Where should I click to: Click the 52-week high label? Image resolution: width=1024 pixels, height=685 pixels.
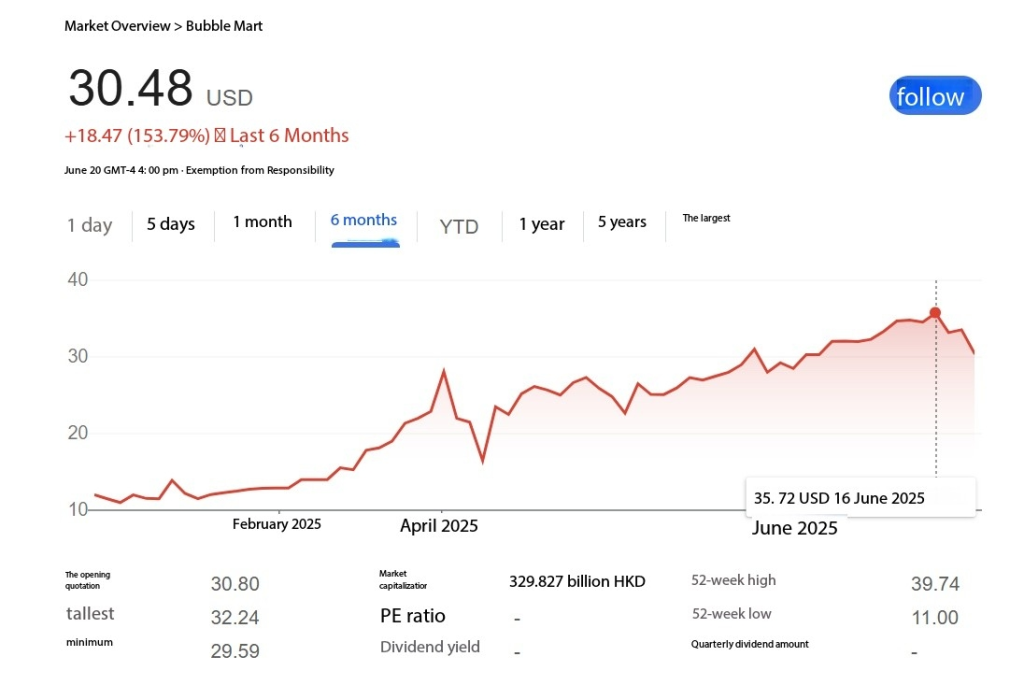733,580
